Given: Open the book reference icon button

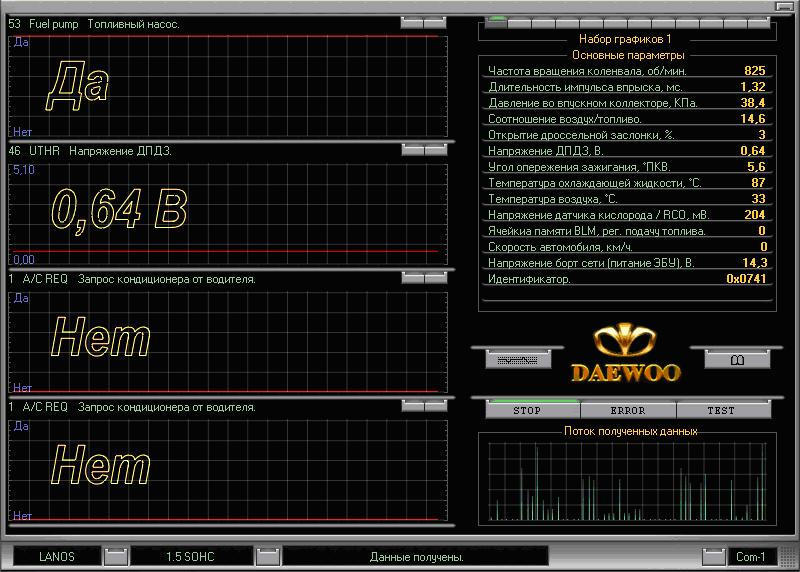Looking at the screenshot, I should [x=738, y=359].
